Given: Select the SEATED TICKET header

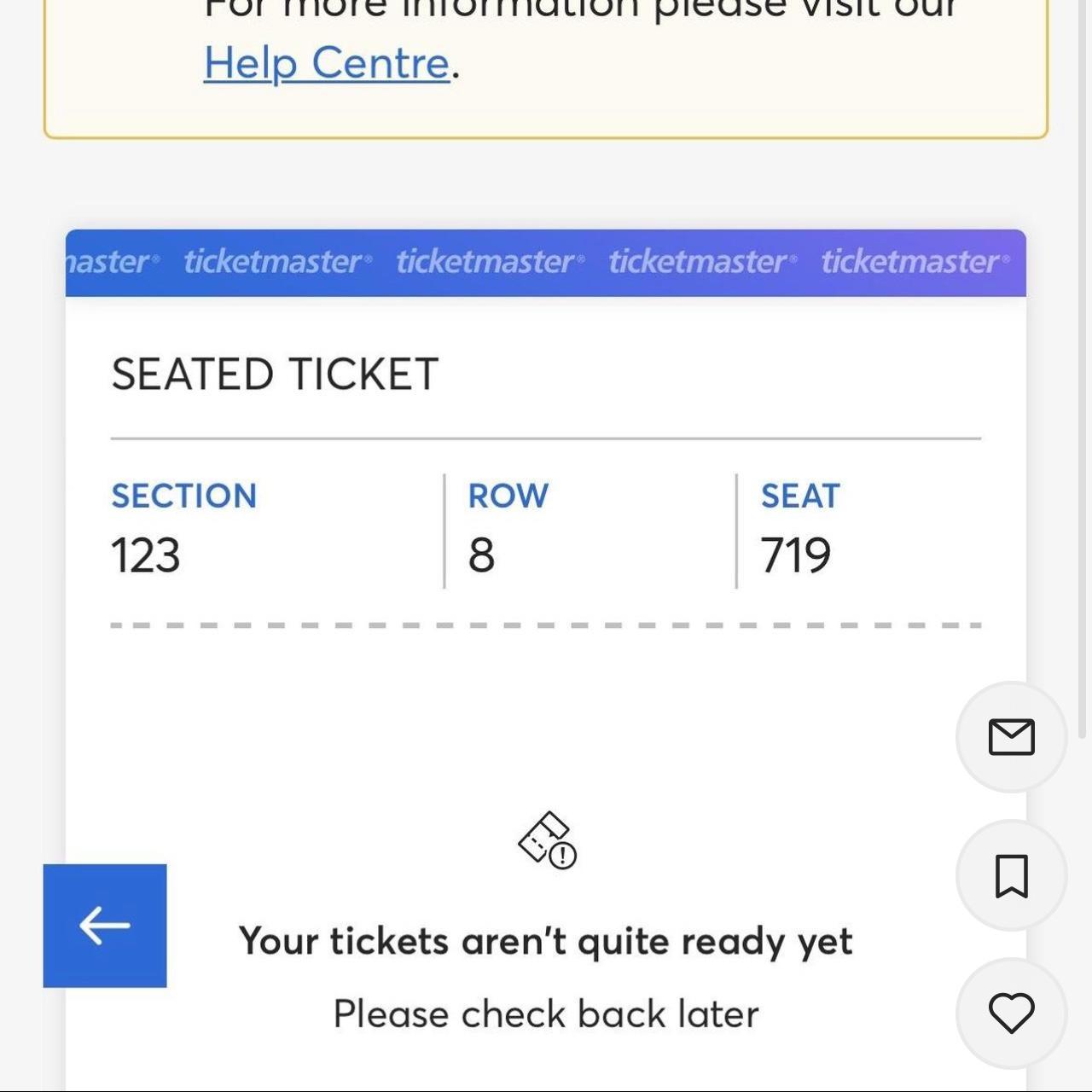Looking at the screenshot, I should click(x=274, y=374).
